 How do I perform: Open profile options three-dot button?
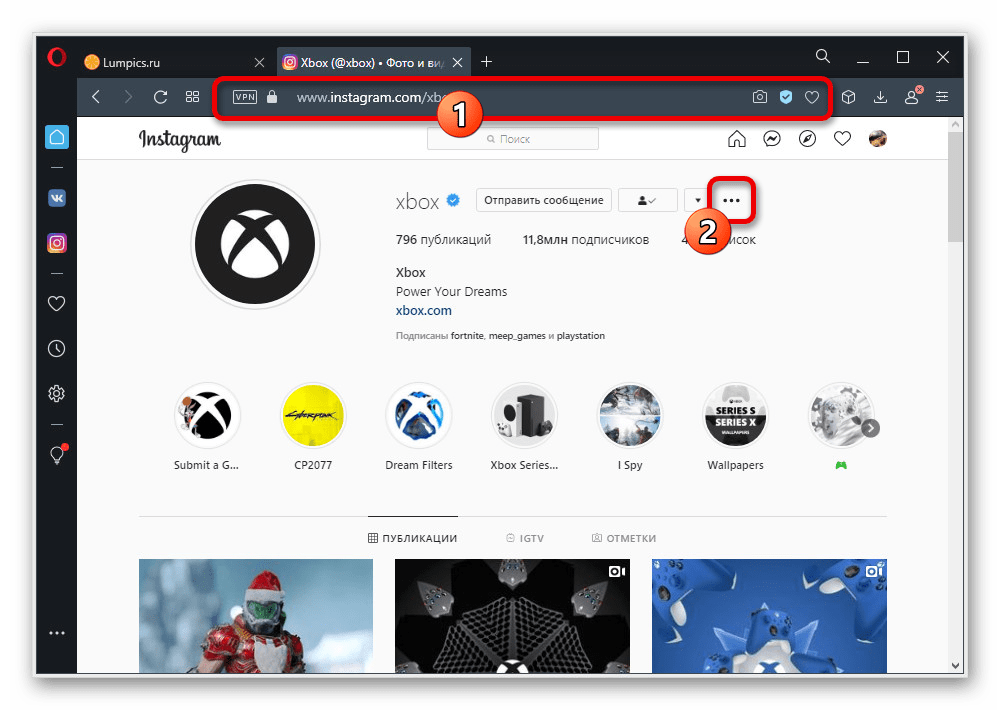pos(732,200)
